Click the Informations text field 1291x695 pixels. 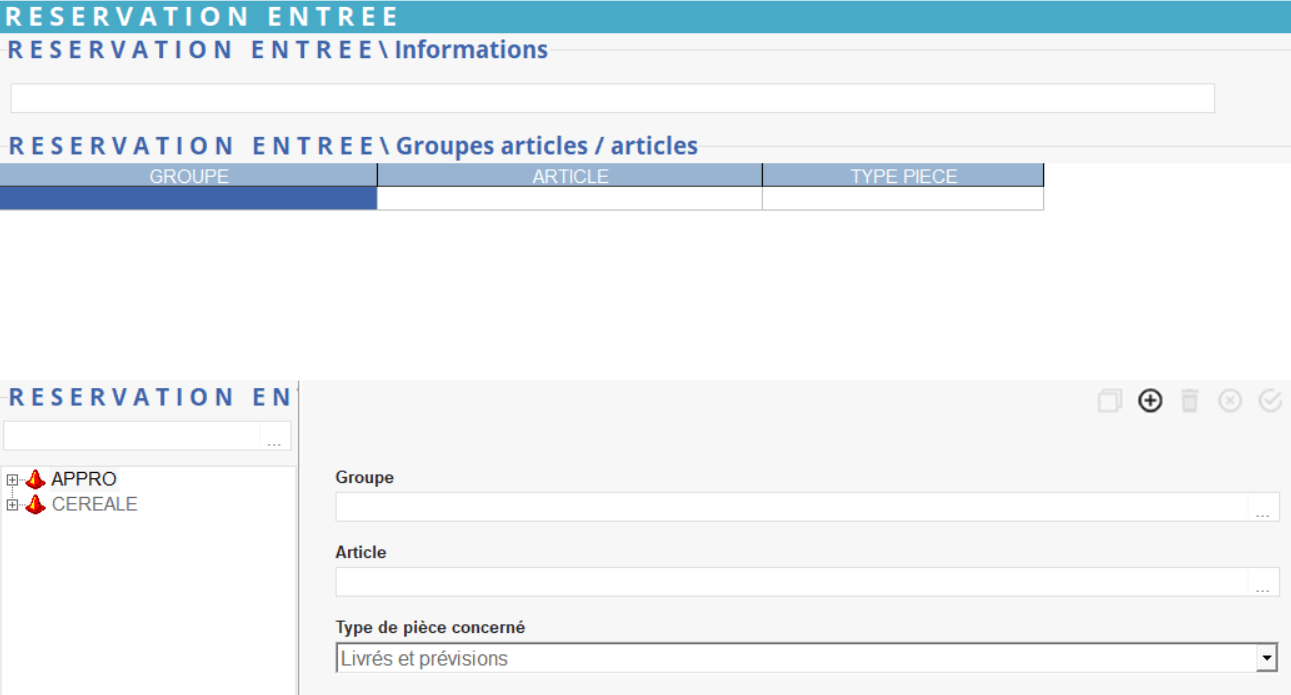(x=612, y=98)
